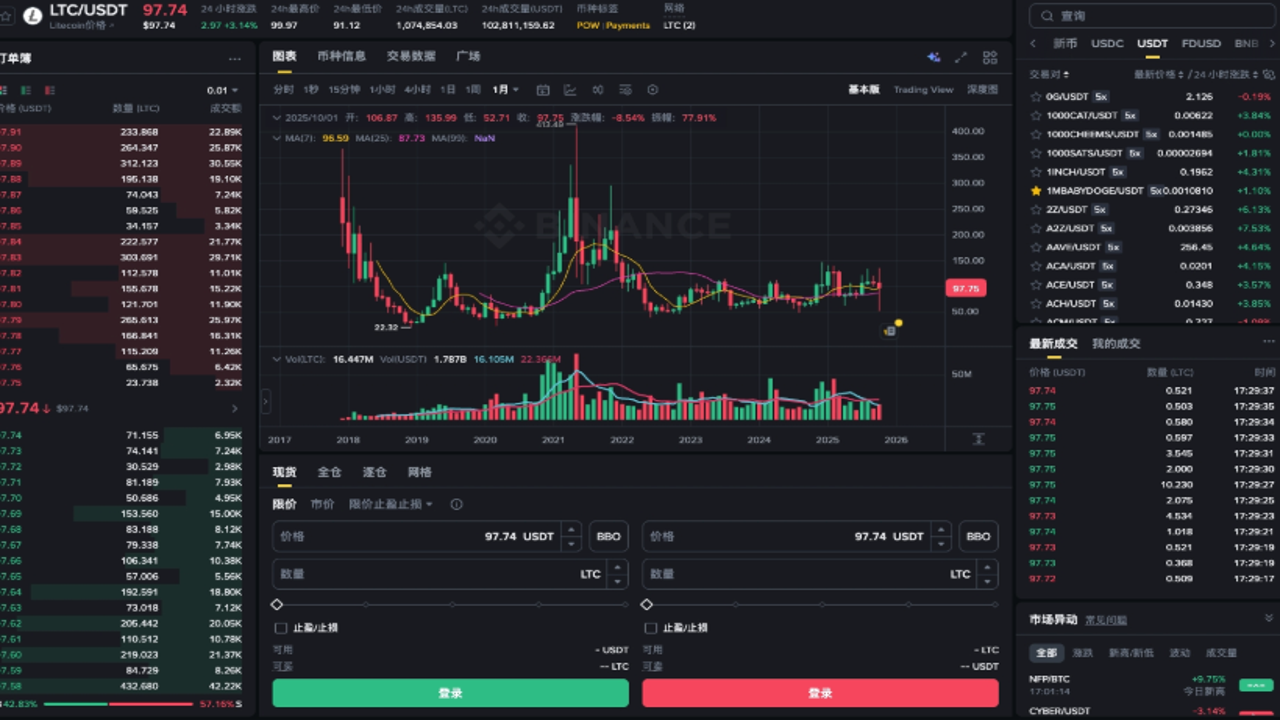Image resolution: width=1280 pixels, height=720 pixels.
Task: Expand the market movers panel chevron
Action: 1269,619
